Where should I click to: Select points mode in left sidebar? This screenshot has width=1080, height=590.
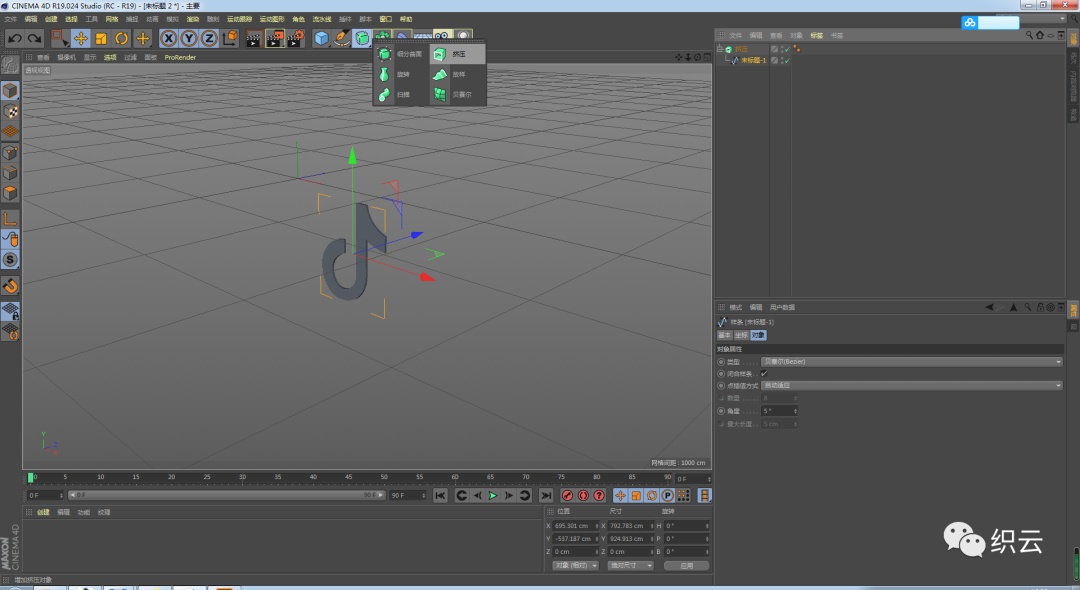click(x=10, y=153)
